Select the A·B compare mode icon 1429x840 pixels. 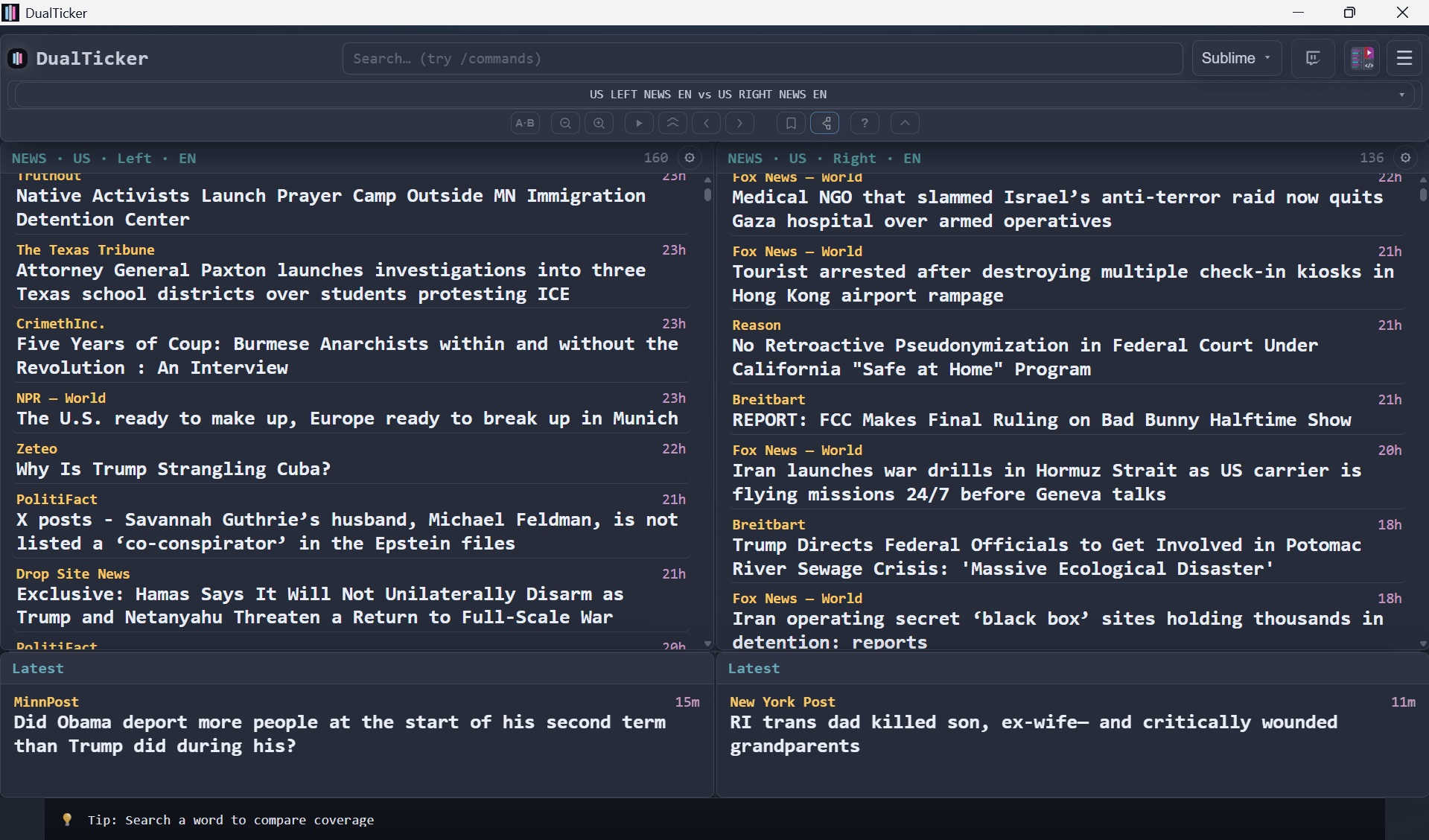[524, 123]
